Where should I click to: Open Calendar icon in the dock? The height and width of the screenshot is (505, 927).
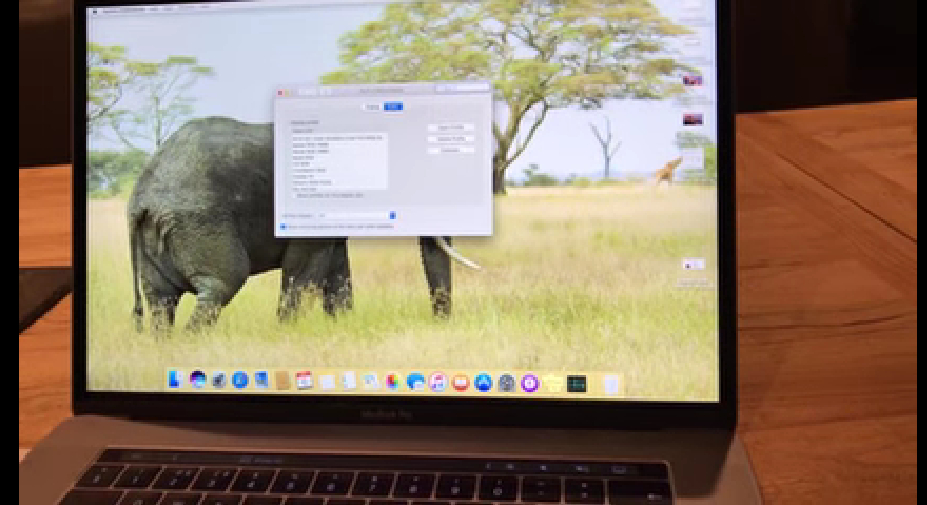point(304,381)
